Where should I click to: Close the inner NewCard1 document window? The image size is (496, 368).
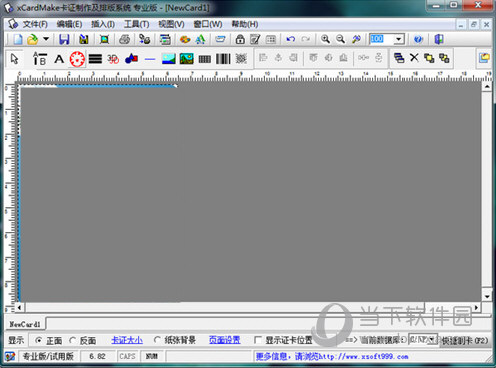click(x=486, y=24)
